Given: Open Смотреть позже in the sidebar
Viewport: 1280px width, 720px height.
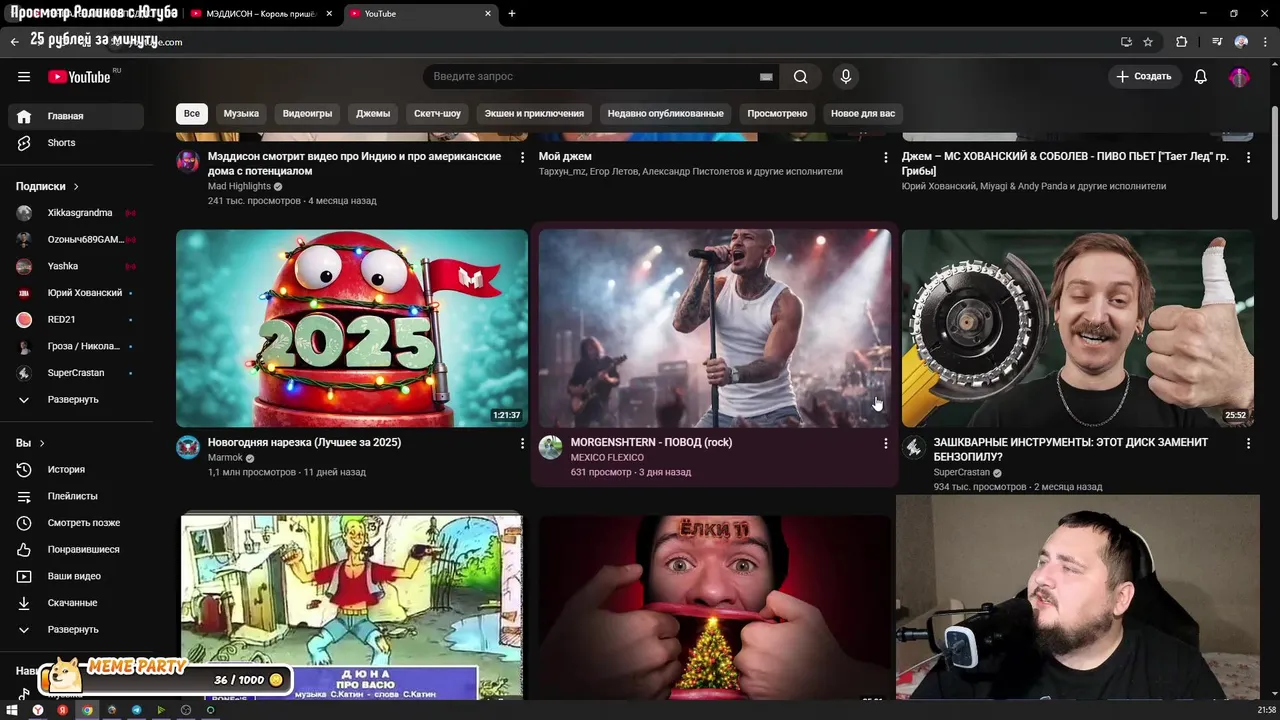Looking at the screenshot, I should tap(76, 523).
